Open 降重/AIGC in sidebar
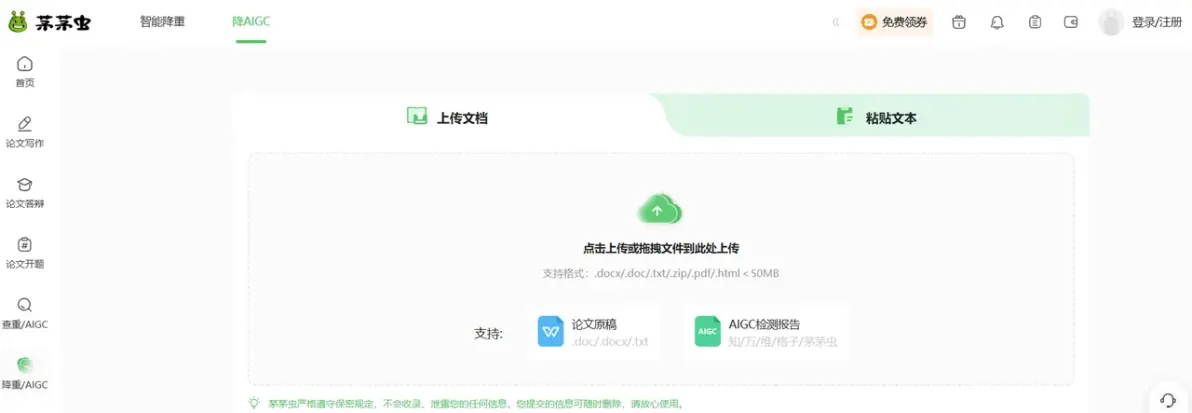 tap(25, 373)
